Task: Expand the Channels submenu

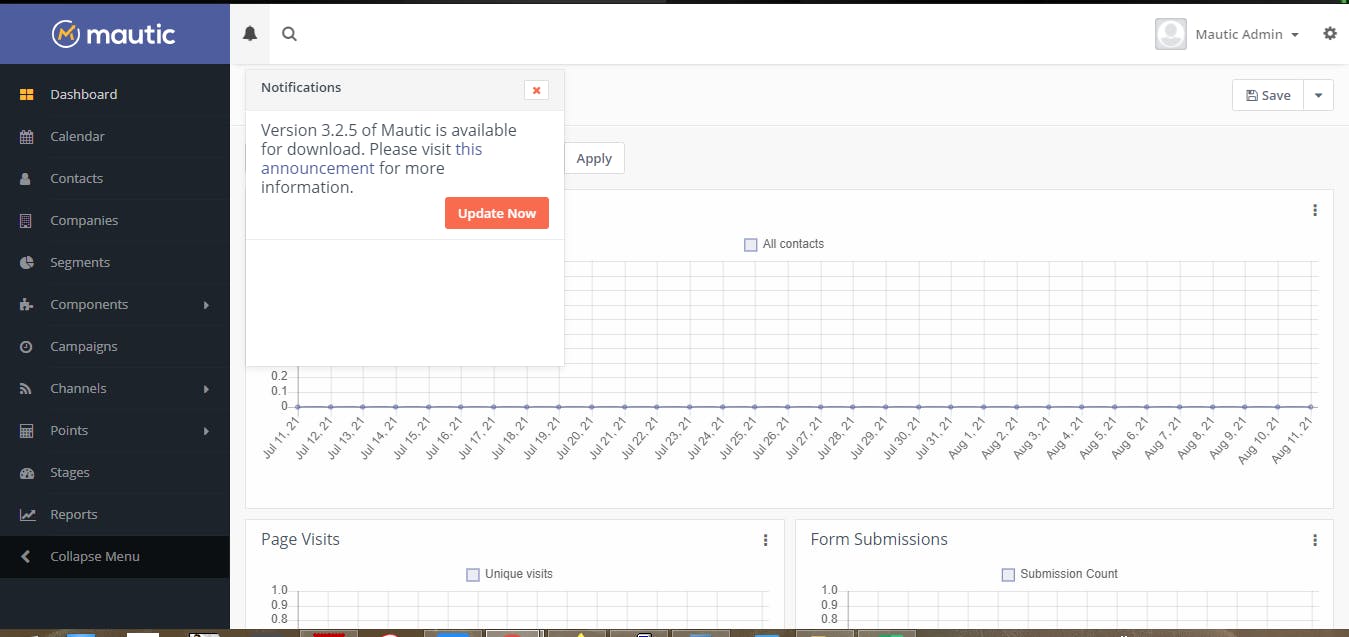Action: (x=78, y=388)
